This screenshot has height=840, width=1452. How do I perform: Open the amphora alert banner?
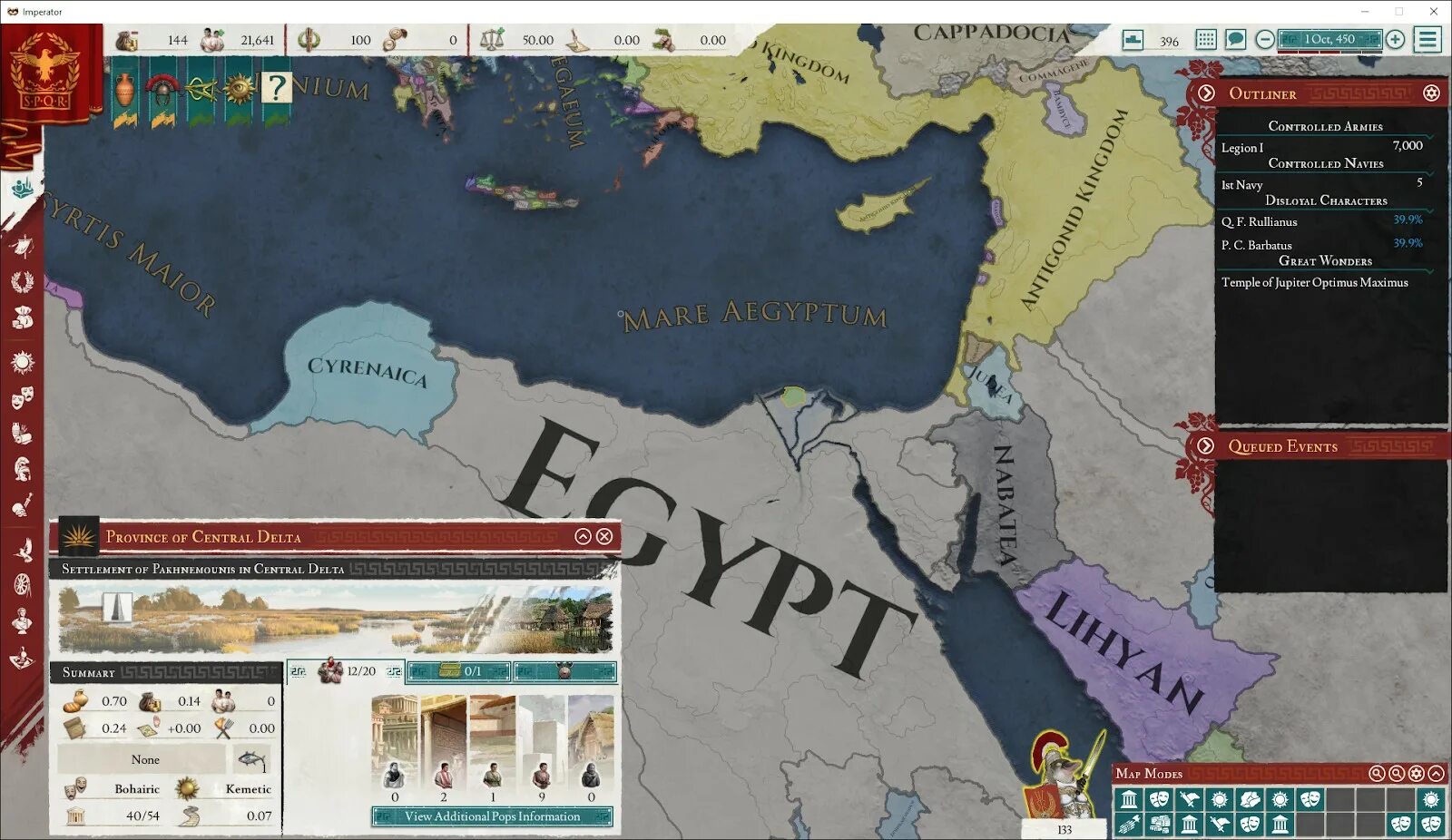[125, 91]
